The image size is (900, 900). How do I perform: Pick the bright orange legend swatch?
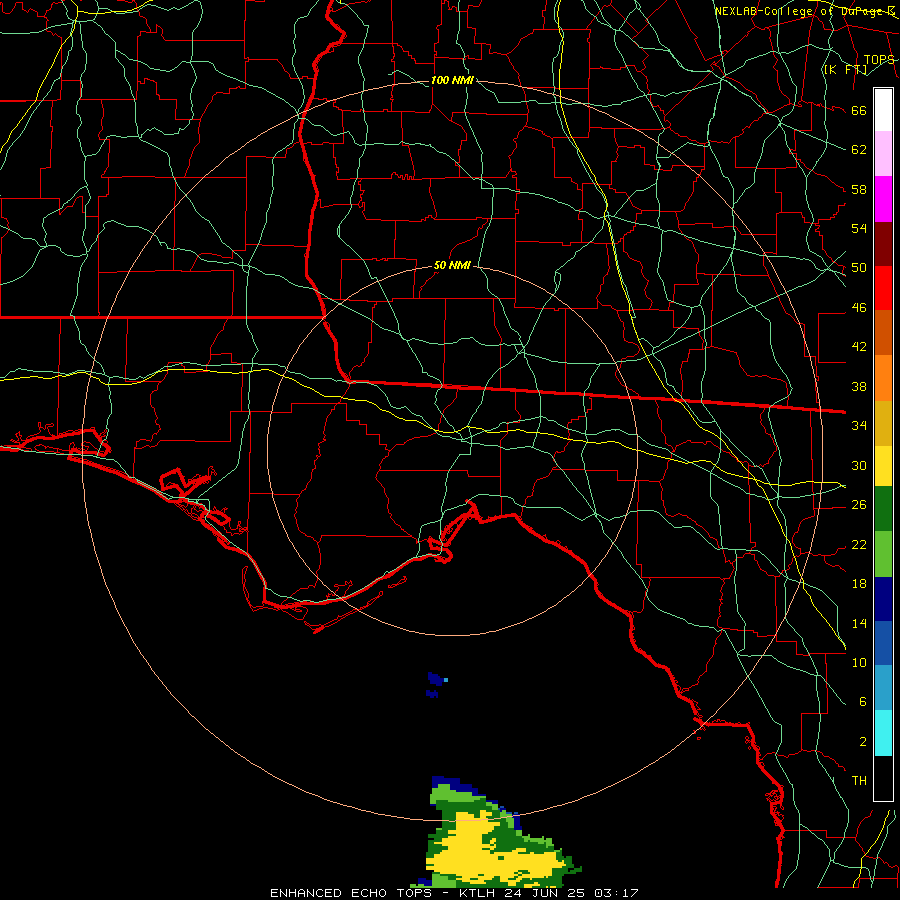883,378
